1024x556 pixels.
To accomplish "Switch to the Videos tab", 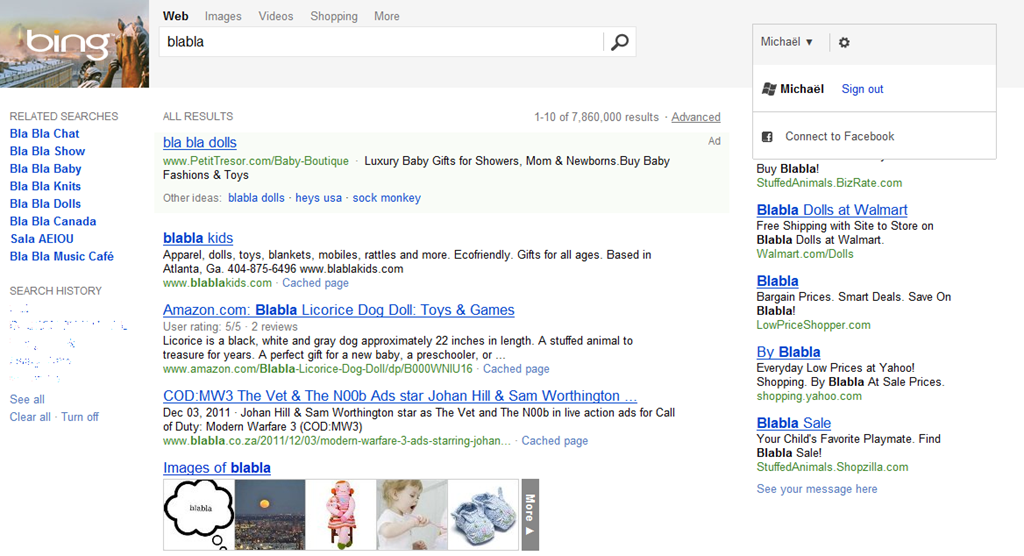I will 276,16.
